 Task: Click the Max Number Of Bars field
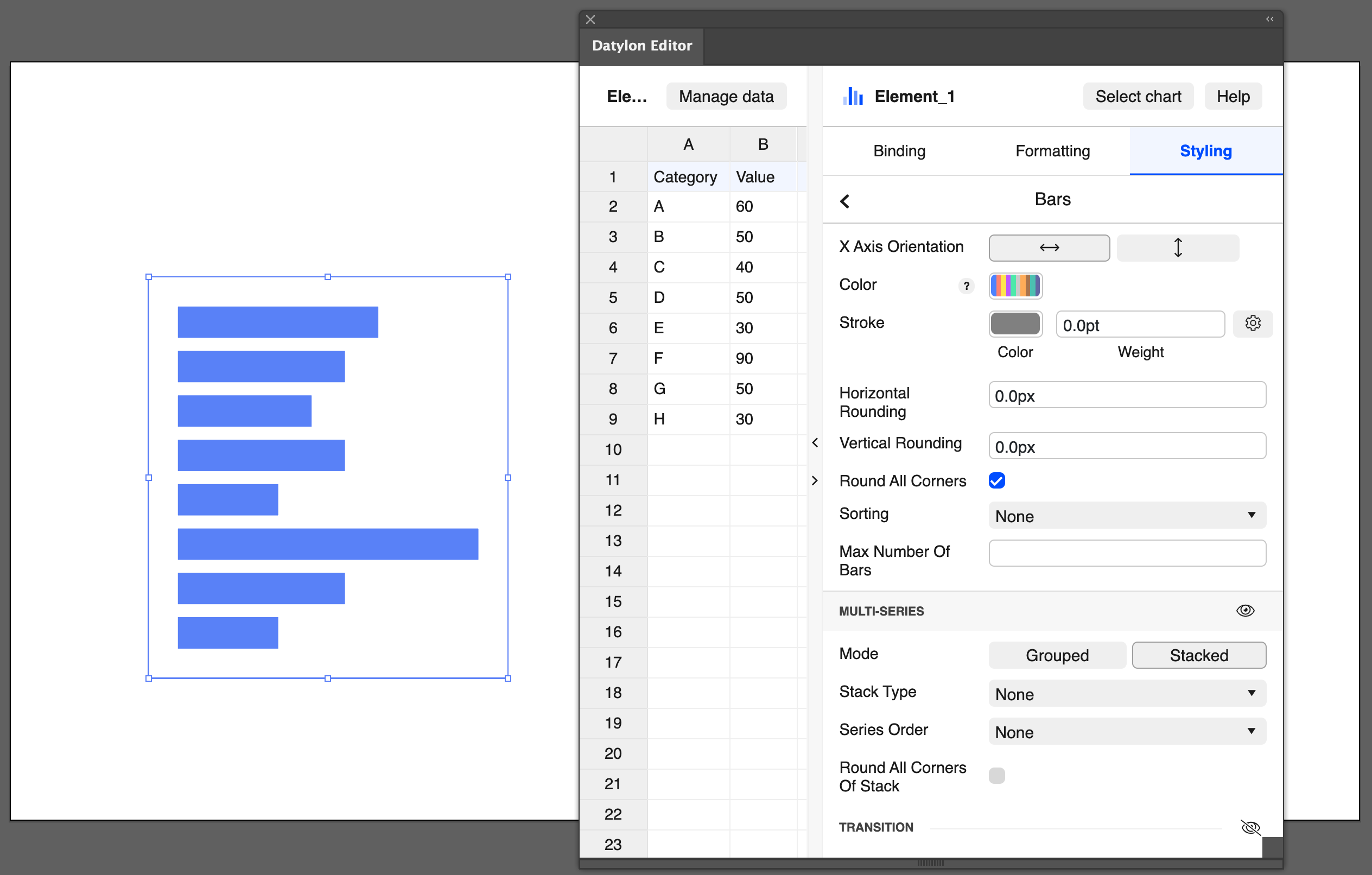pos(1127,553)
